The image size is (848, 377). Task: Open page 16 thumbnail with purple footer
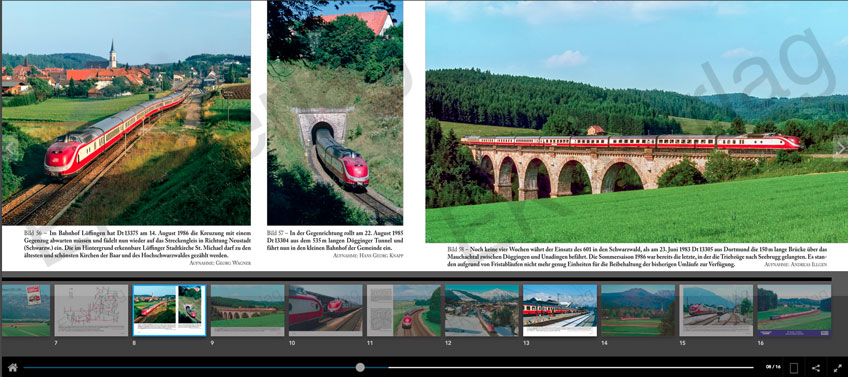[794, 310]
